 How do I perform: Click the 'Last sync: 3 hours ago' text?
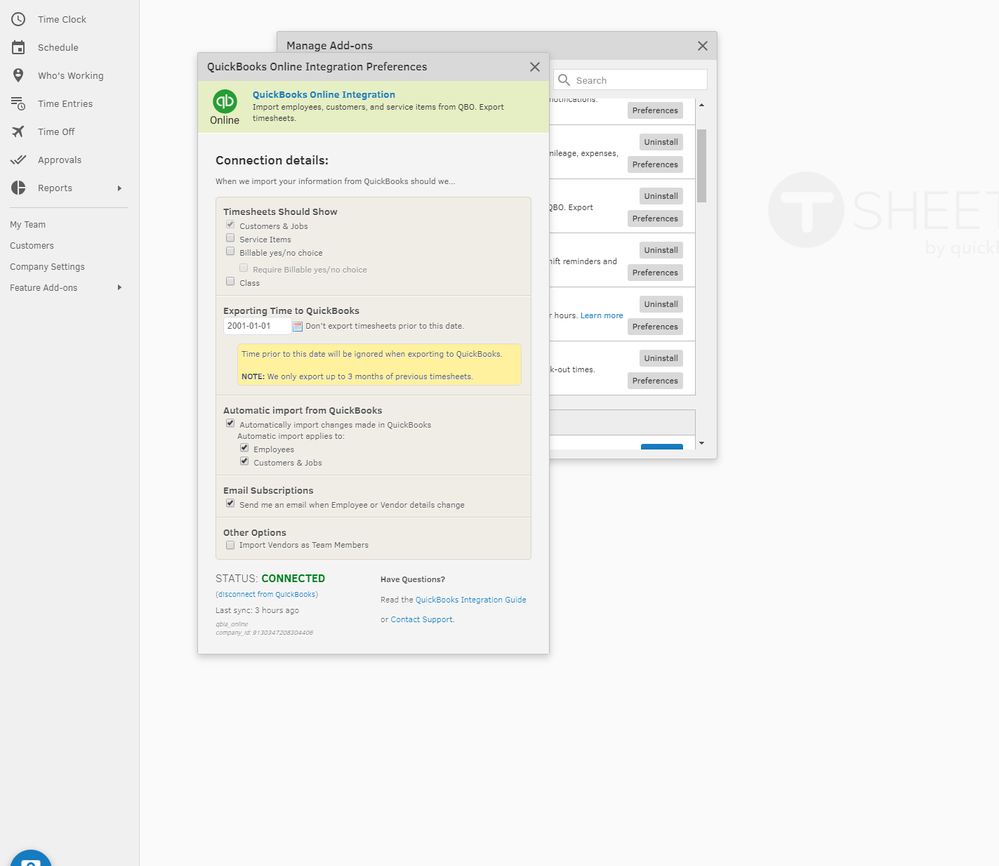(x=257, y=610)
